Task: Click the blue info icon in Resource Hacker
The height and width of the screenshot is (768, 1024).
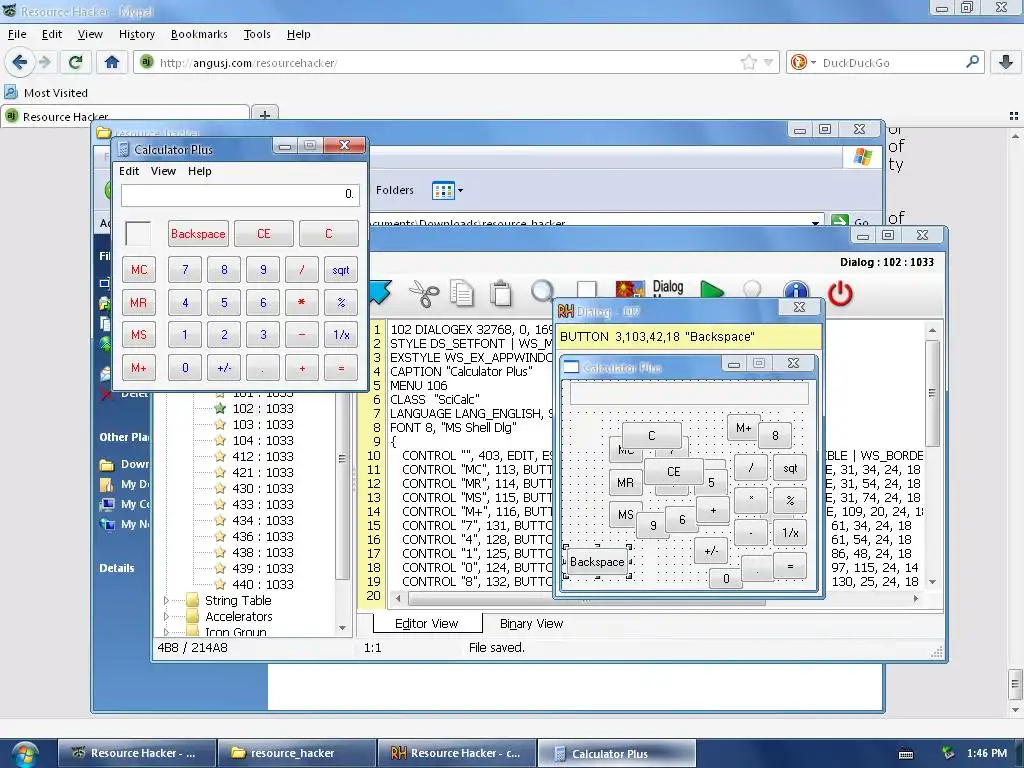Action: [x=795, y=291]
